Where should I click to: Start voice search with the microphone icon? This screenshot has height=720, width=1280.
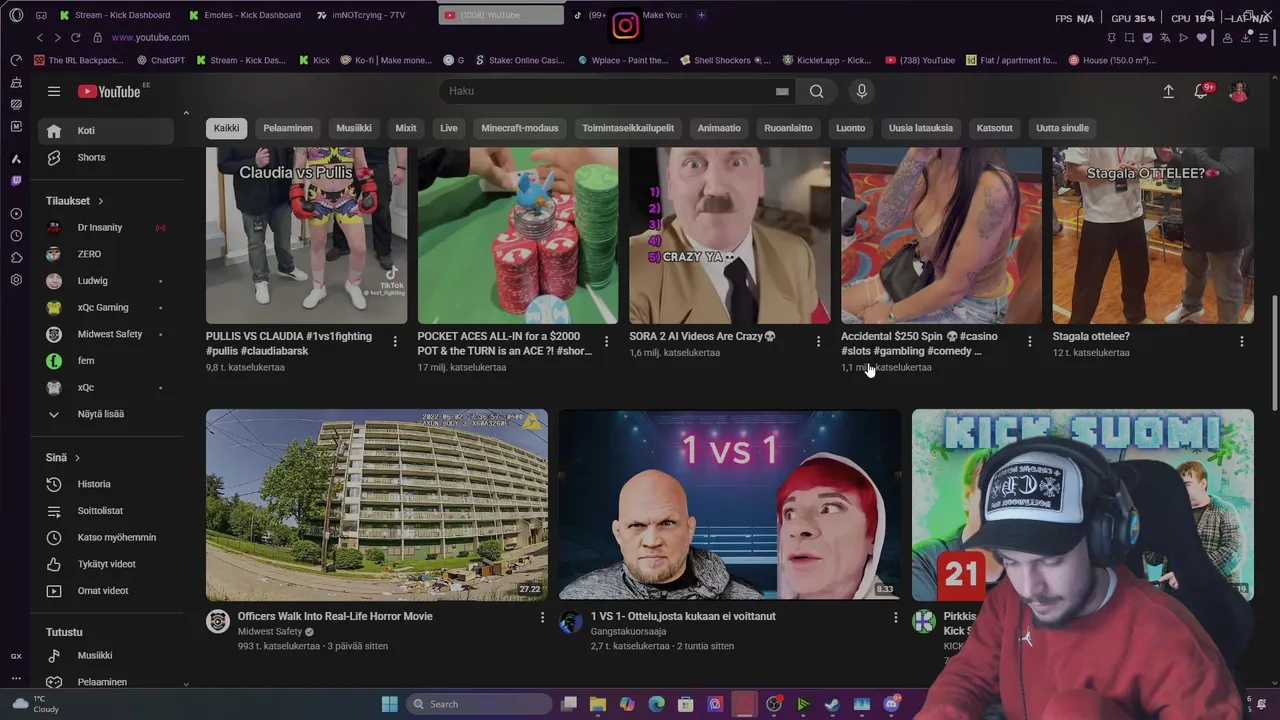coord(862,91)
